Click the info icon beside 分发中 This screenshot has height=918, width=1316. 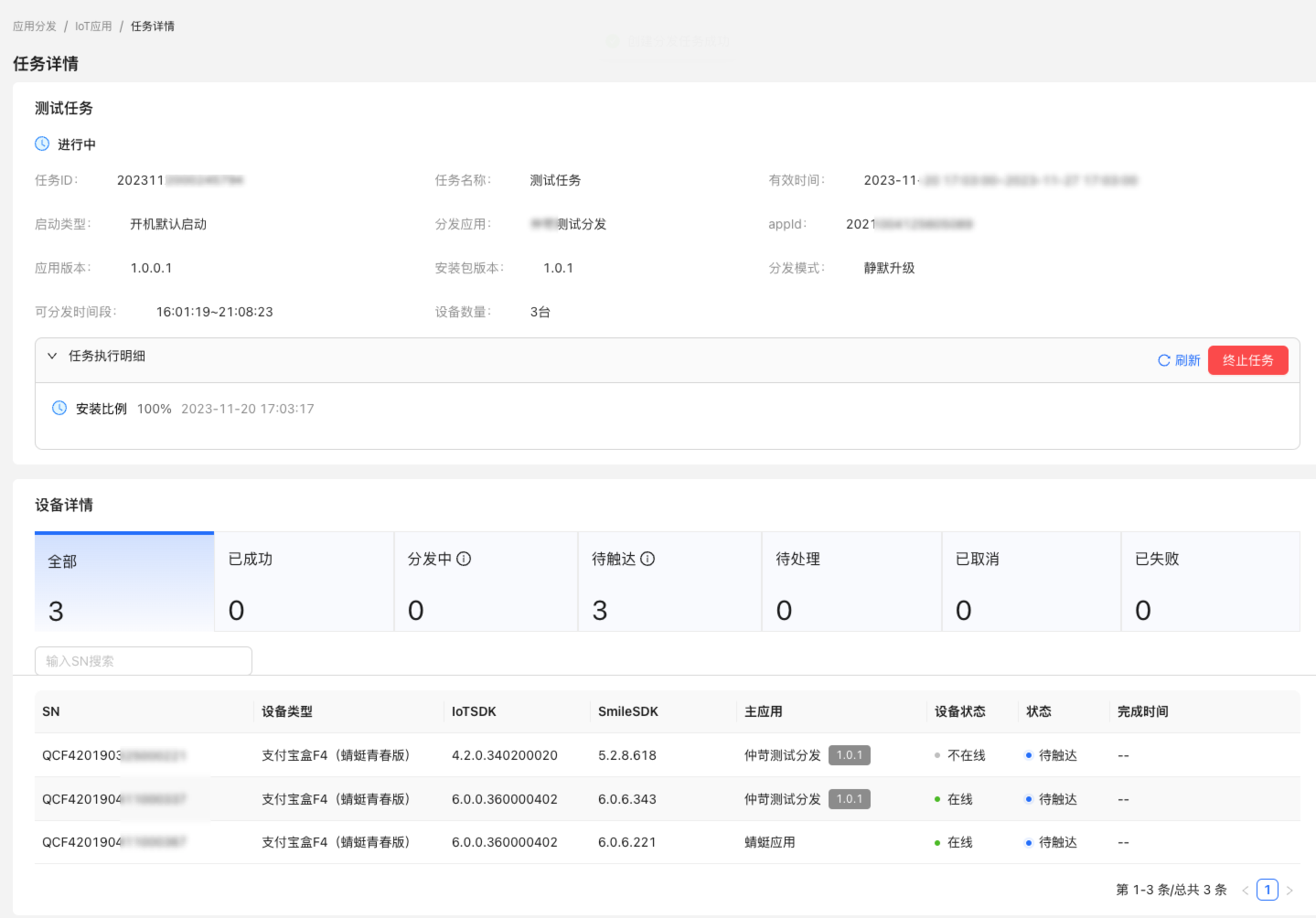point(464,559)
